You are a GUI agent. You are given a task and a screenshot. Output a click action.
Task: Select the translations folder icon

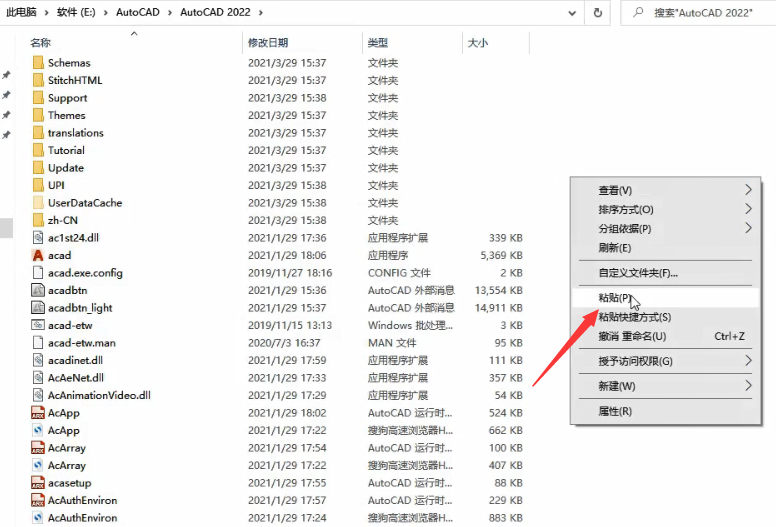click(x=38, y=133)
